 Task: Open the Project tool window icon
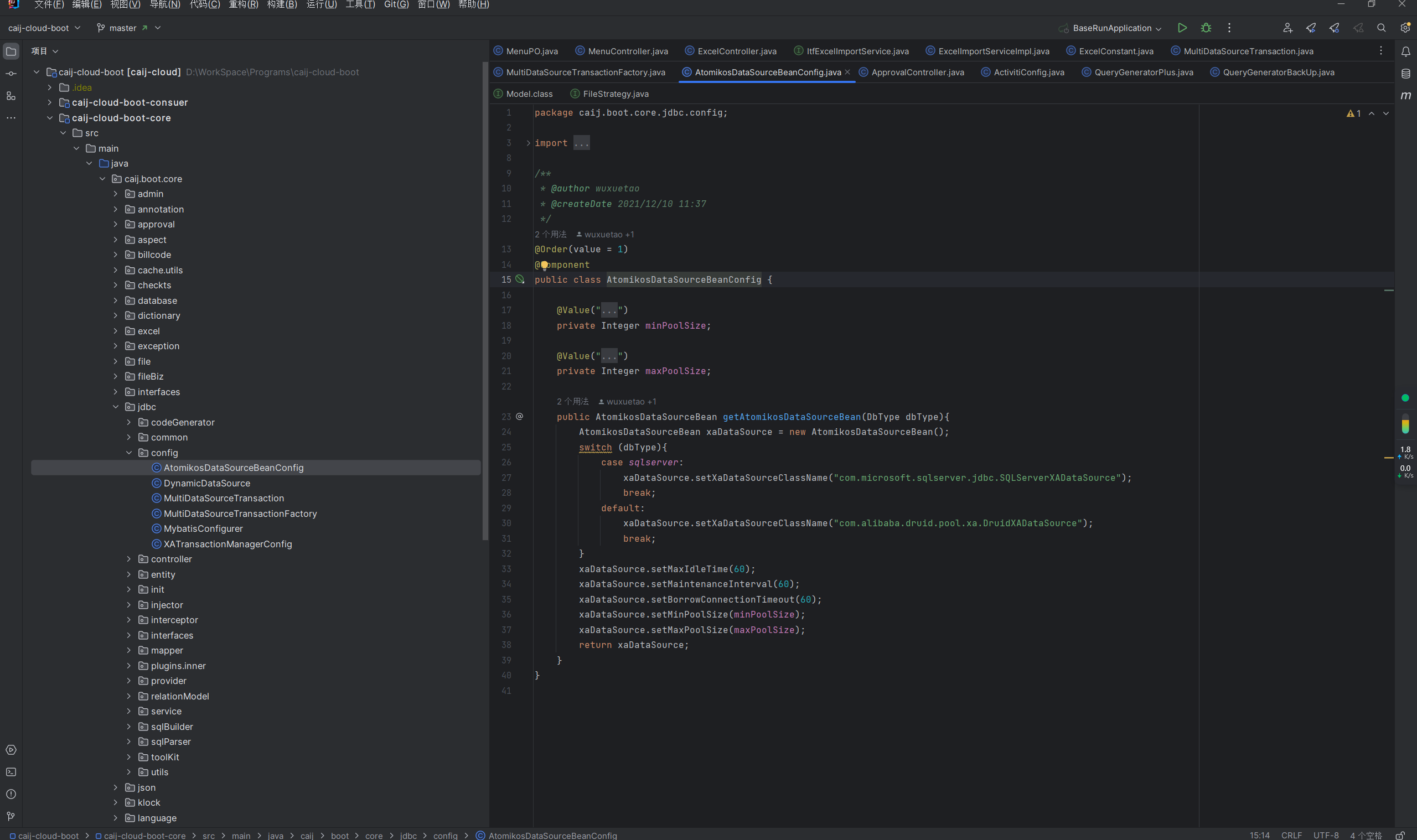point(11,51)
